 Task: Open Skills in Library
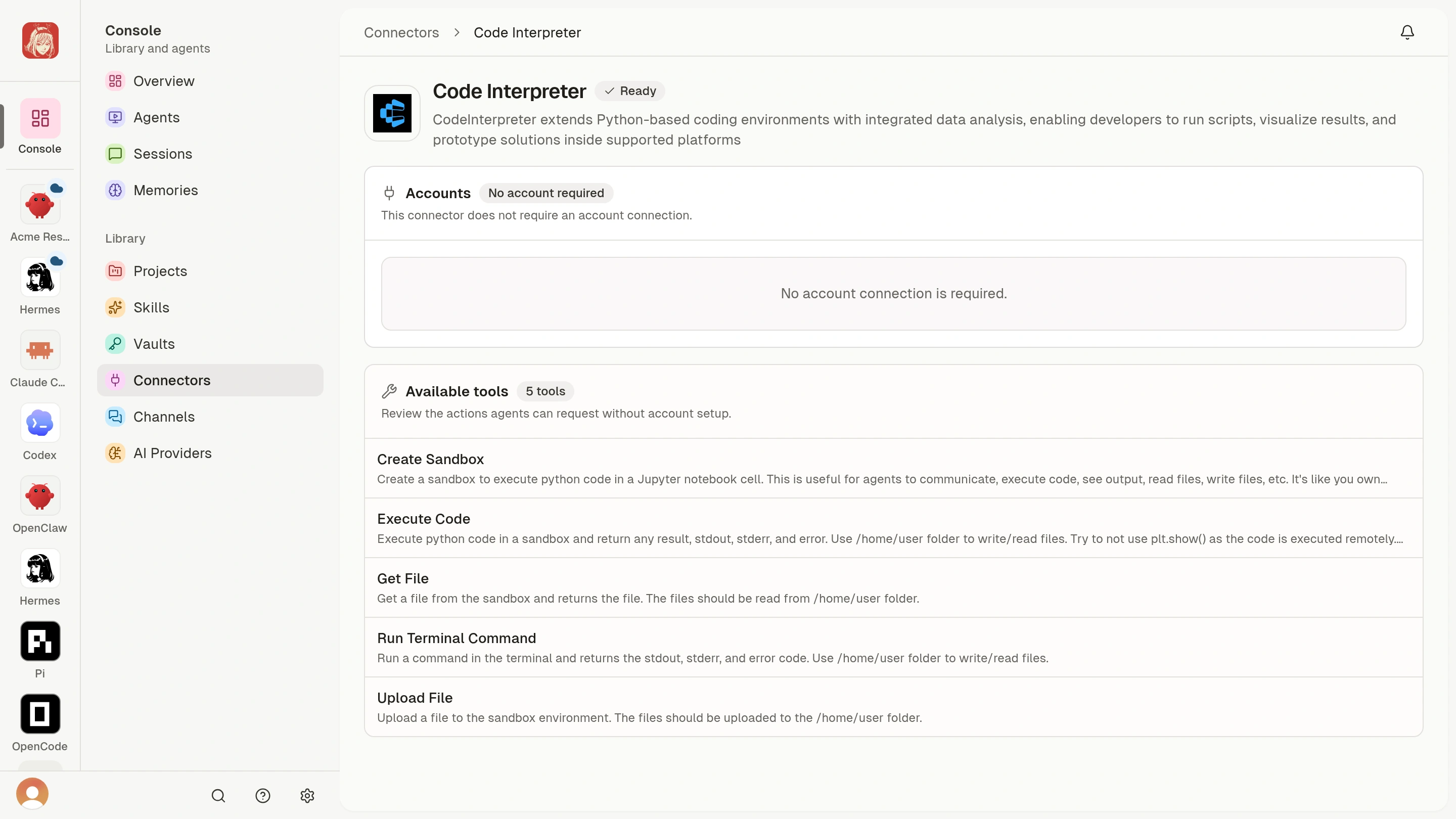pyautogui.click(x=210, y=307)
